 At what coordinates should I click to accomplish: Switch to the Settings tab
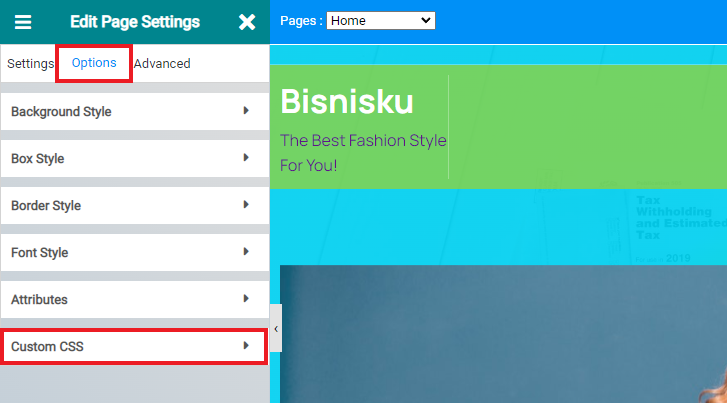(x=30, y=64)
